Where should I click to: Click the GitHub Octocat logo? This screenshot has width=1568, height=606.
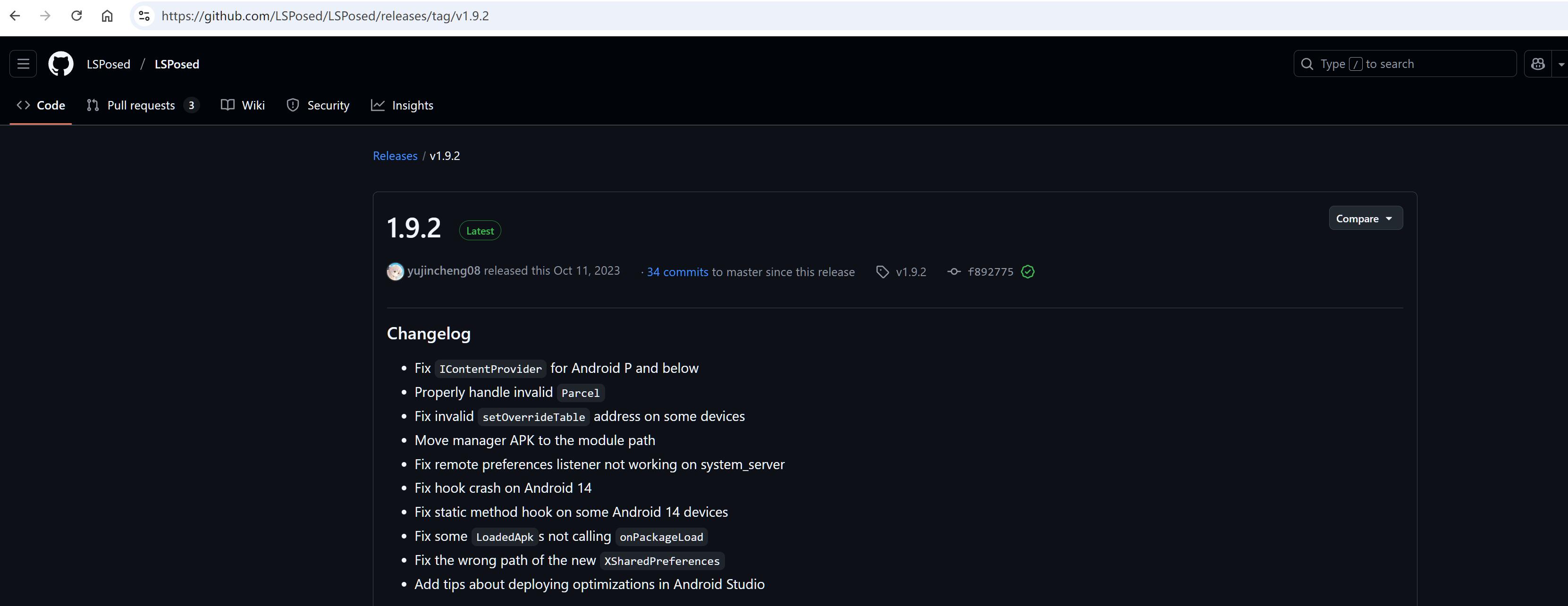click(x=61, y=64)
